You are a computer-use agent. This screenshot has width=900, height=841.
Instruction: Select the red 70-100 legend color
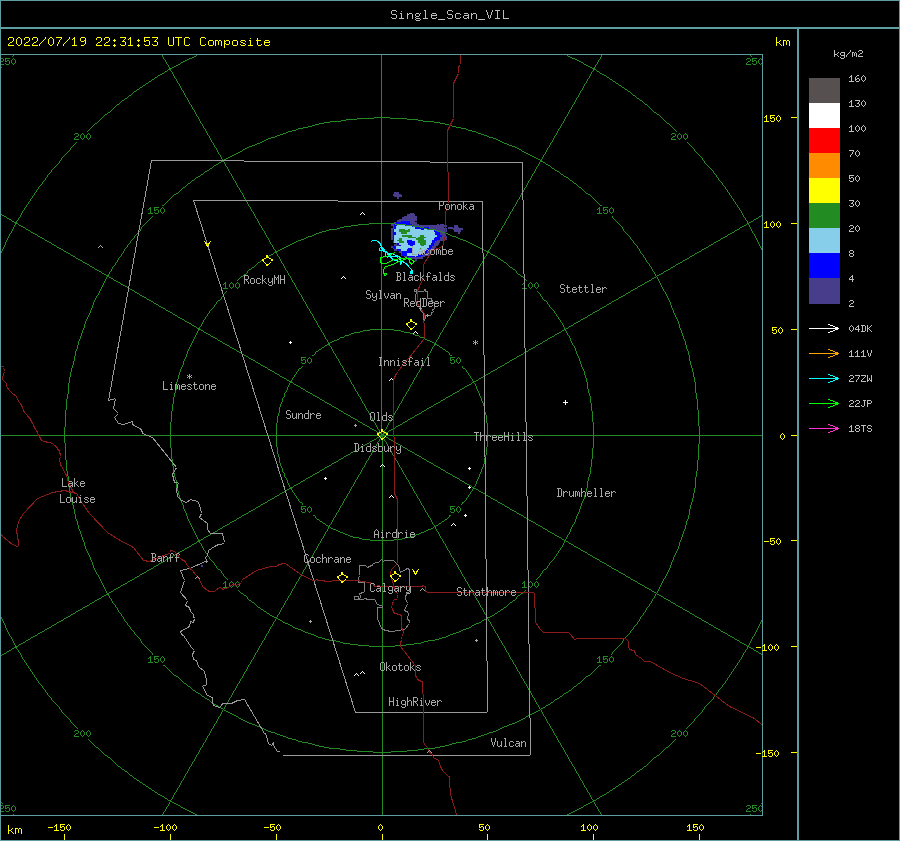824,141
